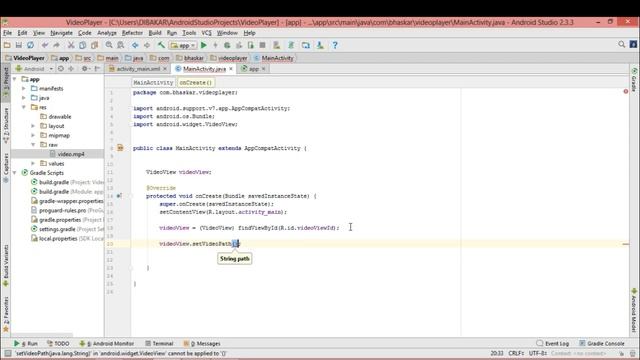Click the navigate Forward arrow icon
This screenshot has height=360, width=640.
pos(147,45)
